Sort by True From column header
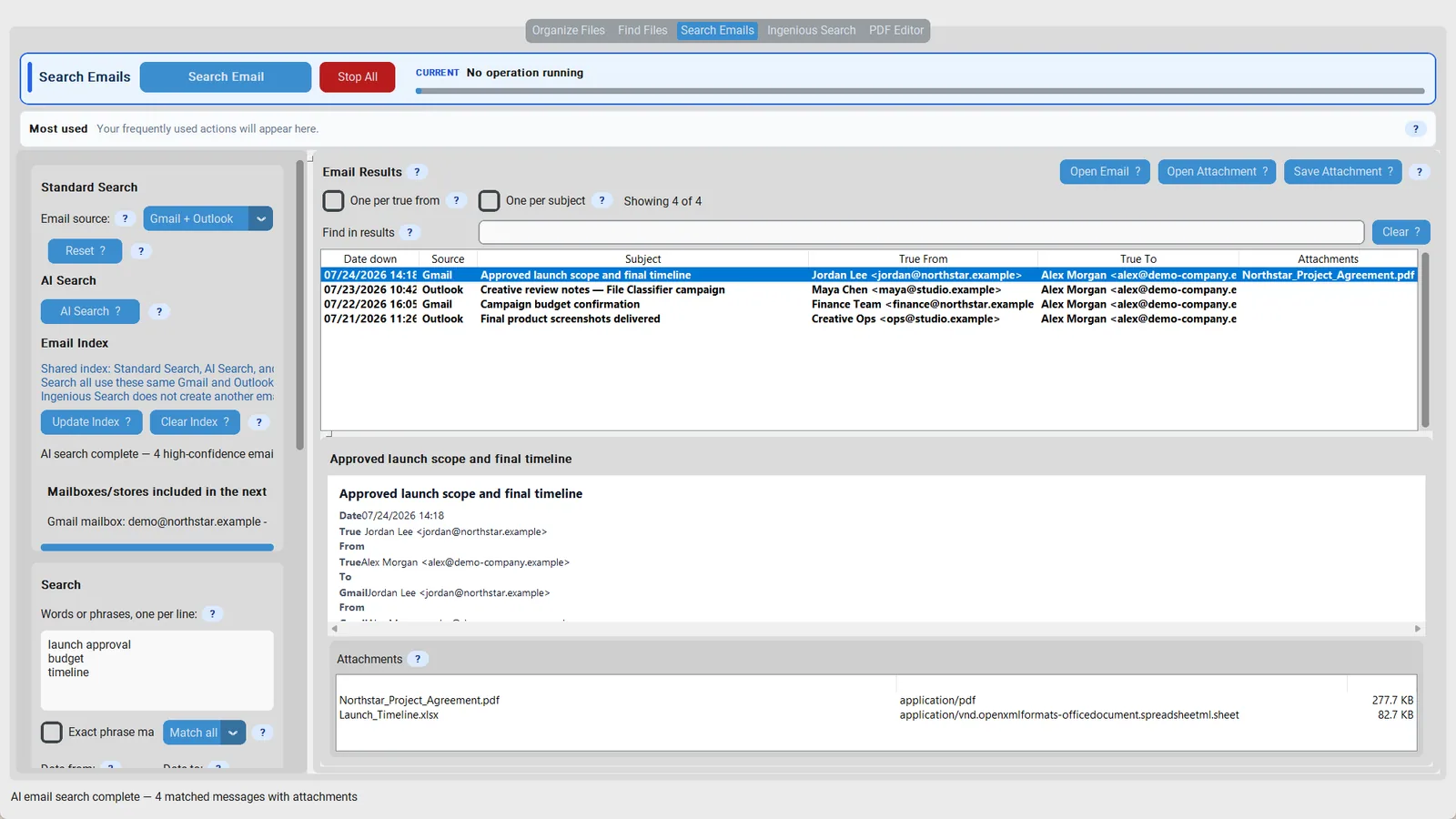 923,259
